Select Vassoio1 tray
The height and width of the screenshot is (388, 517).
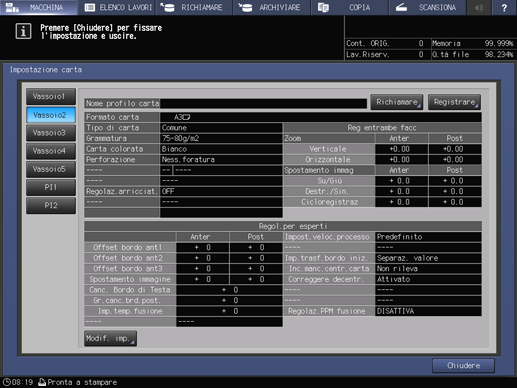tap(51, 97)
